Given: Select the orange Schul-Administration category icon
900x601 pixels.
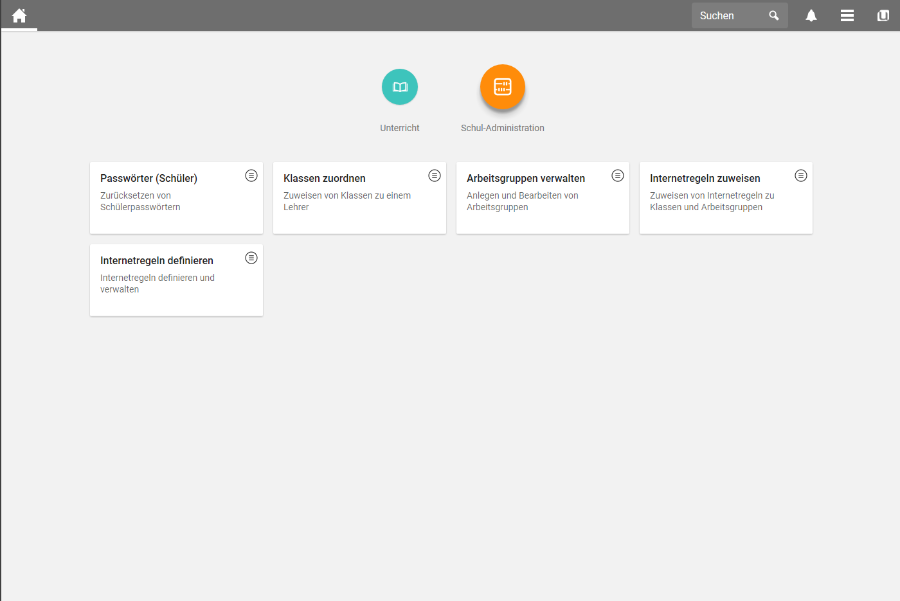Looking at the screenshot, I should [x=502, y=87].
